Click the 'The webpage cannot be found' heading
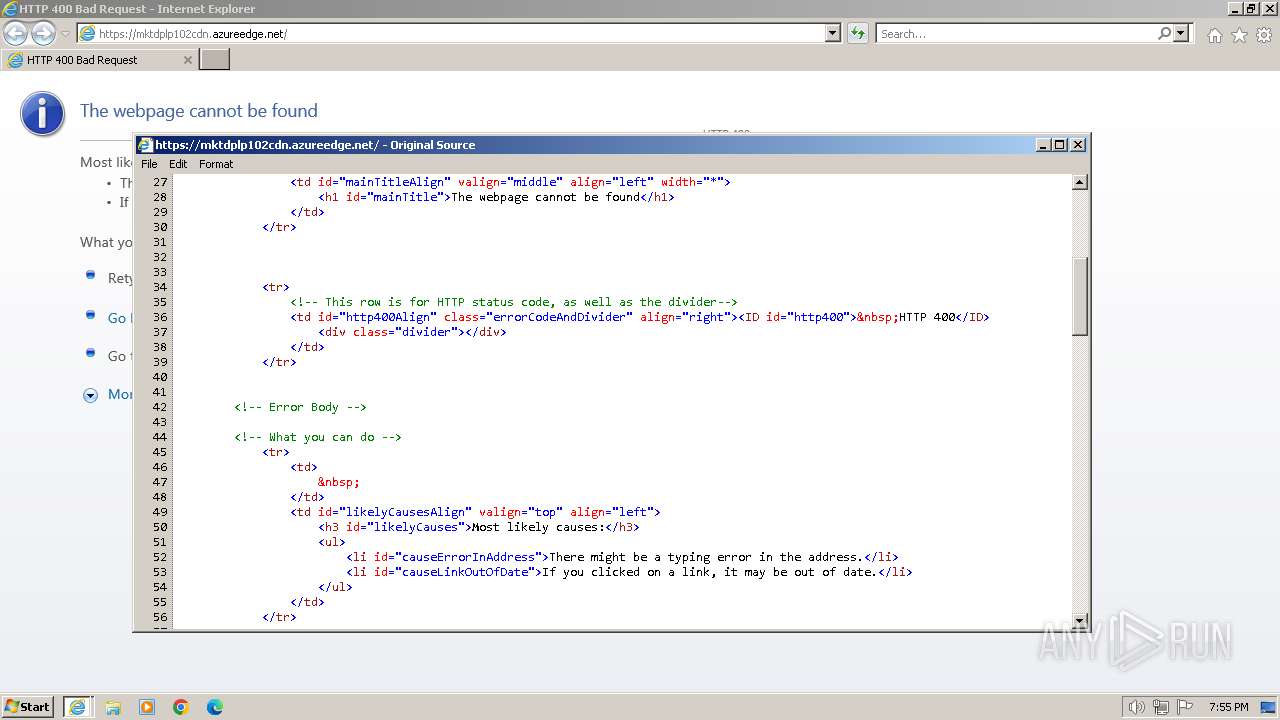 (199, 111)
